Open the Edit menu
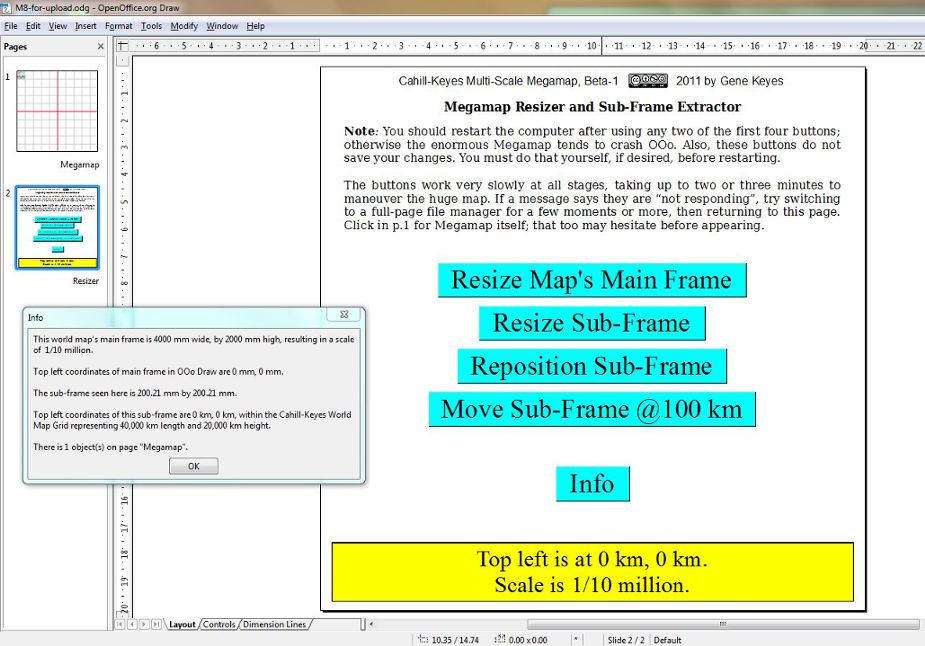Image resolution: width=925 pixels, height=646 pixels. (33, 26)
